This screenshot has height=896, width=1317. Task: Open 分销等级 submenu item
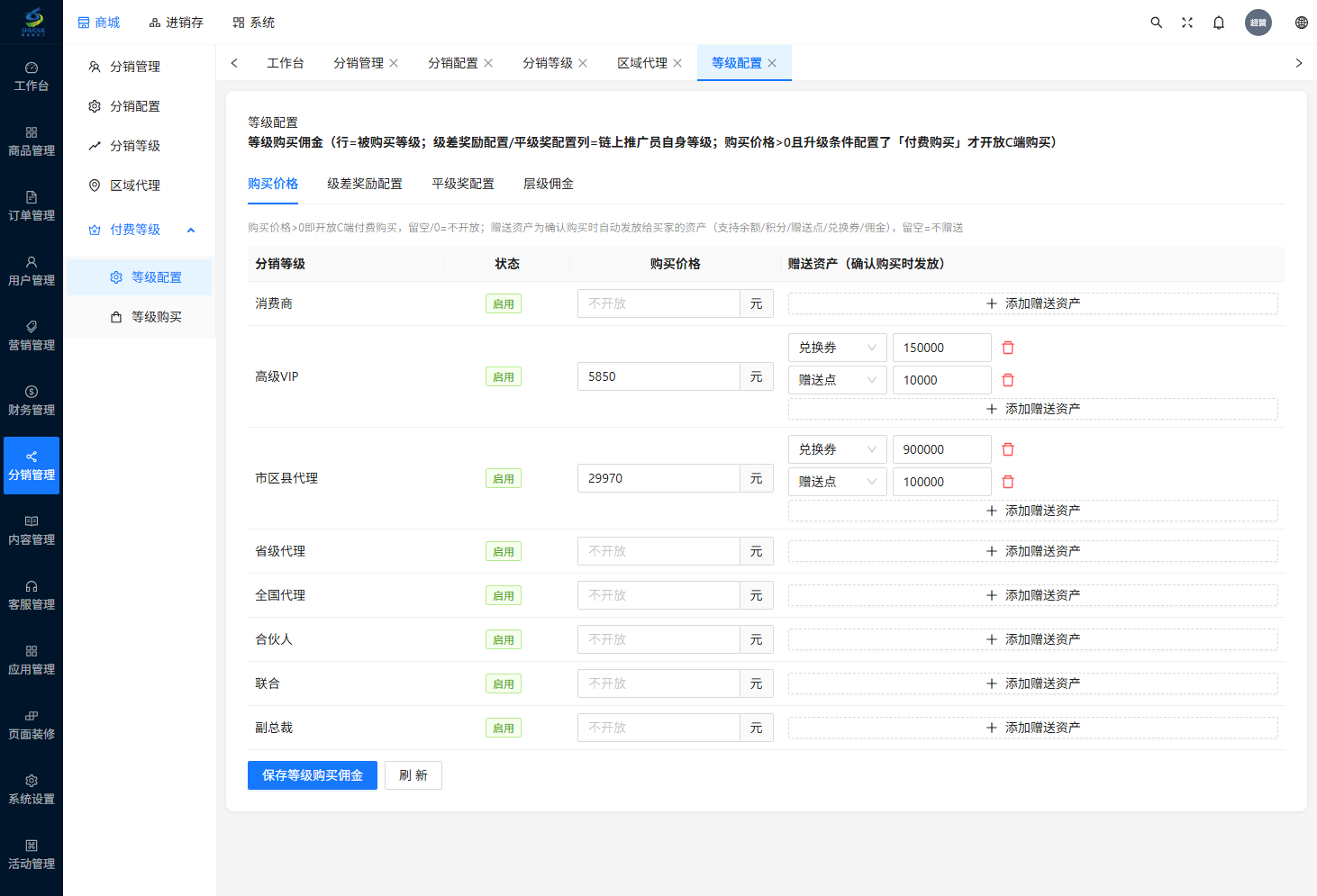click(140, 146)
